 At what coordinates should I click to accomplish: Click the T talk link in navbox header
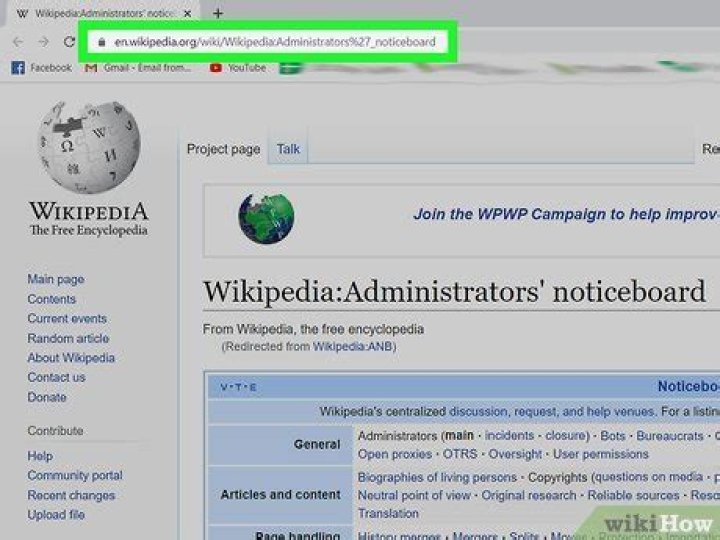[238, 387]
